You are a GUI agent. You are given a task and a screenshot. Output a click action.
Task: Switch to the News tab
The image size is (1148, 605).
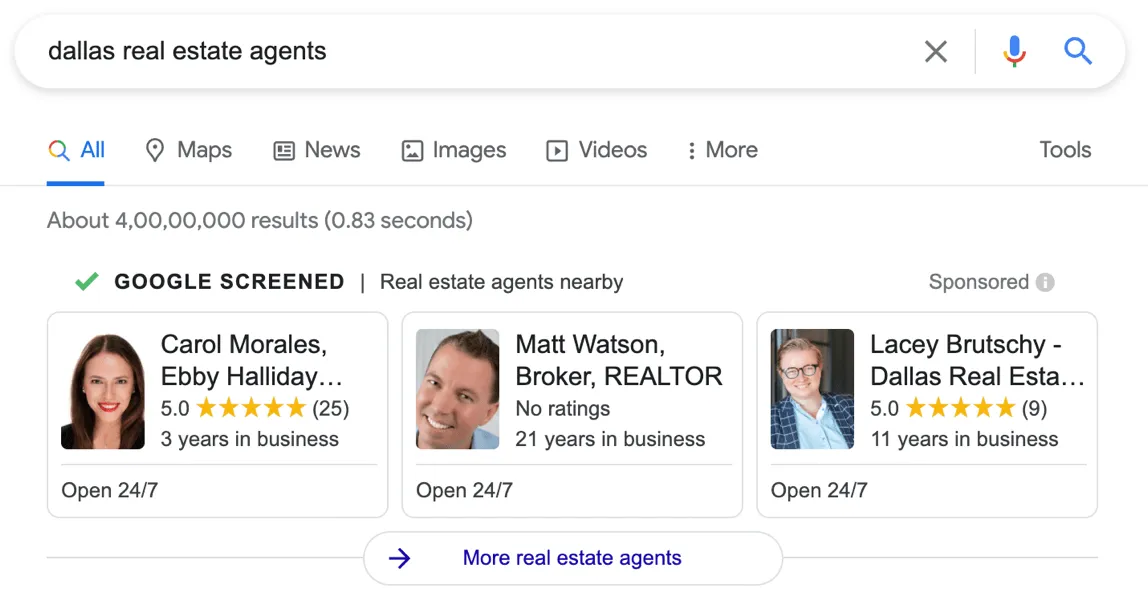click(316, 150)
